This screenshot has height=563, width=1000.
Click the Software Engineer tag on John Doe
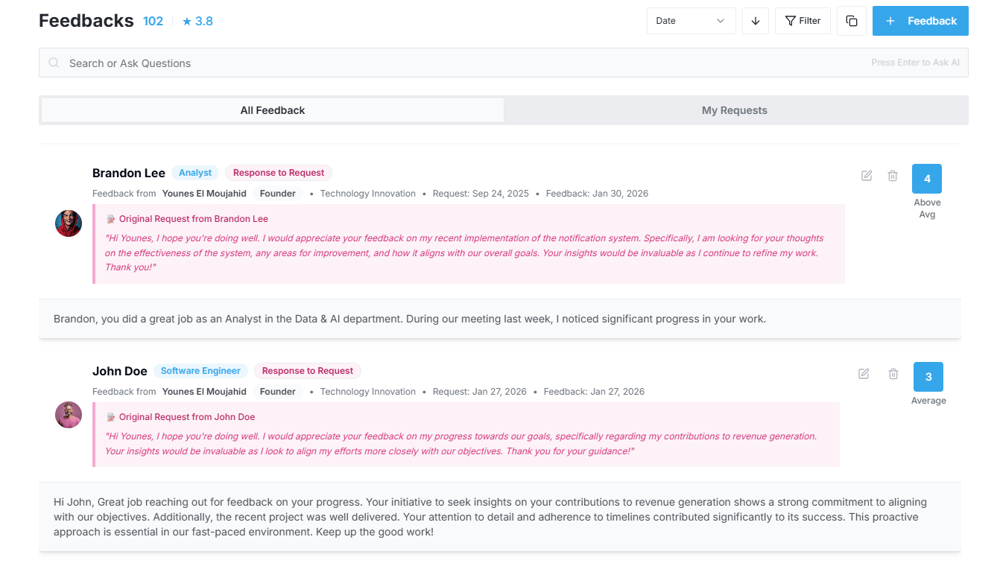click(x=200, y=371)
